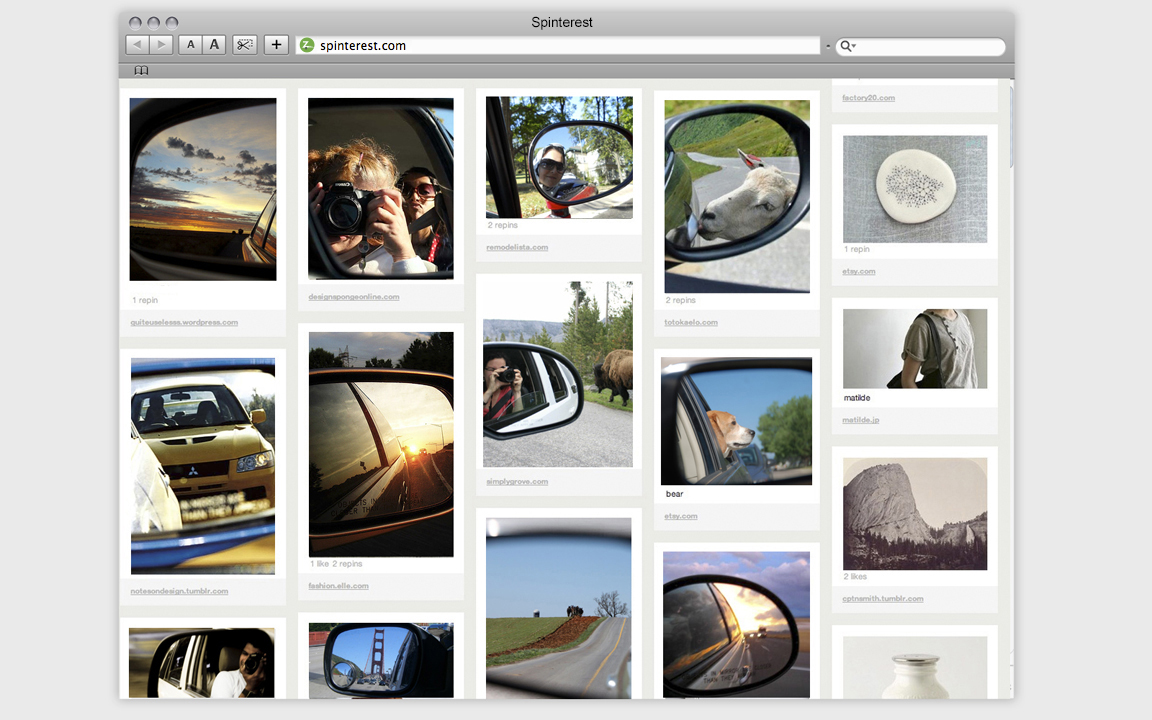Open the etsy.com link under the bear pin

(x=681, y=516)
